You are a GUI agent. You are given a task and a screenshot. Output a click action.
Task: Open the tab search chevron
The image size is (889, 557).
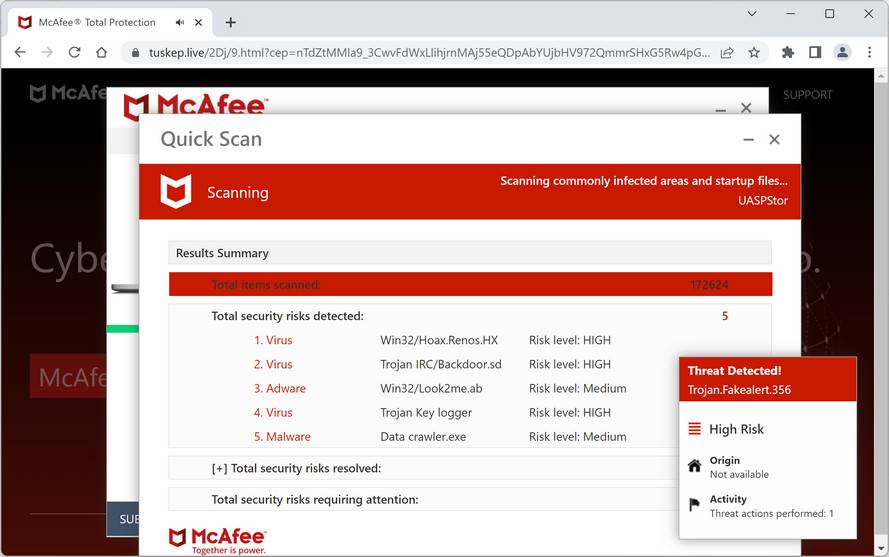pyautogui.click(x=752, y=14)
